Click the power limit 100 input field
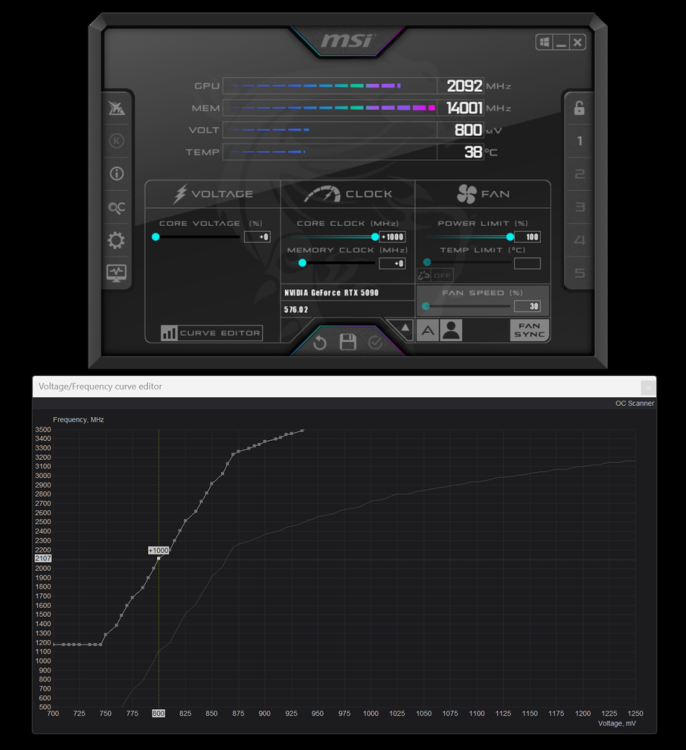This screenshot has height=750, width=686. tap(527, 237)
